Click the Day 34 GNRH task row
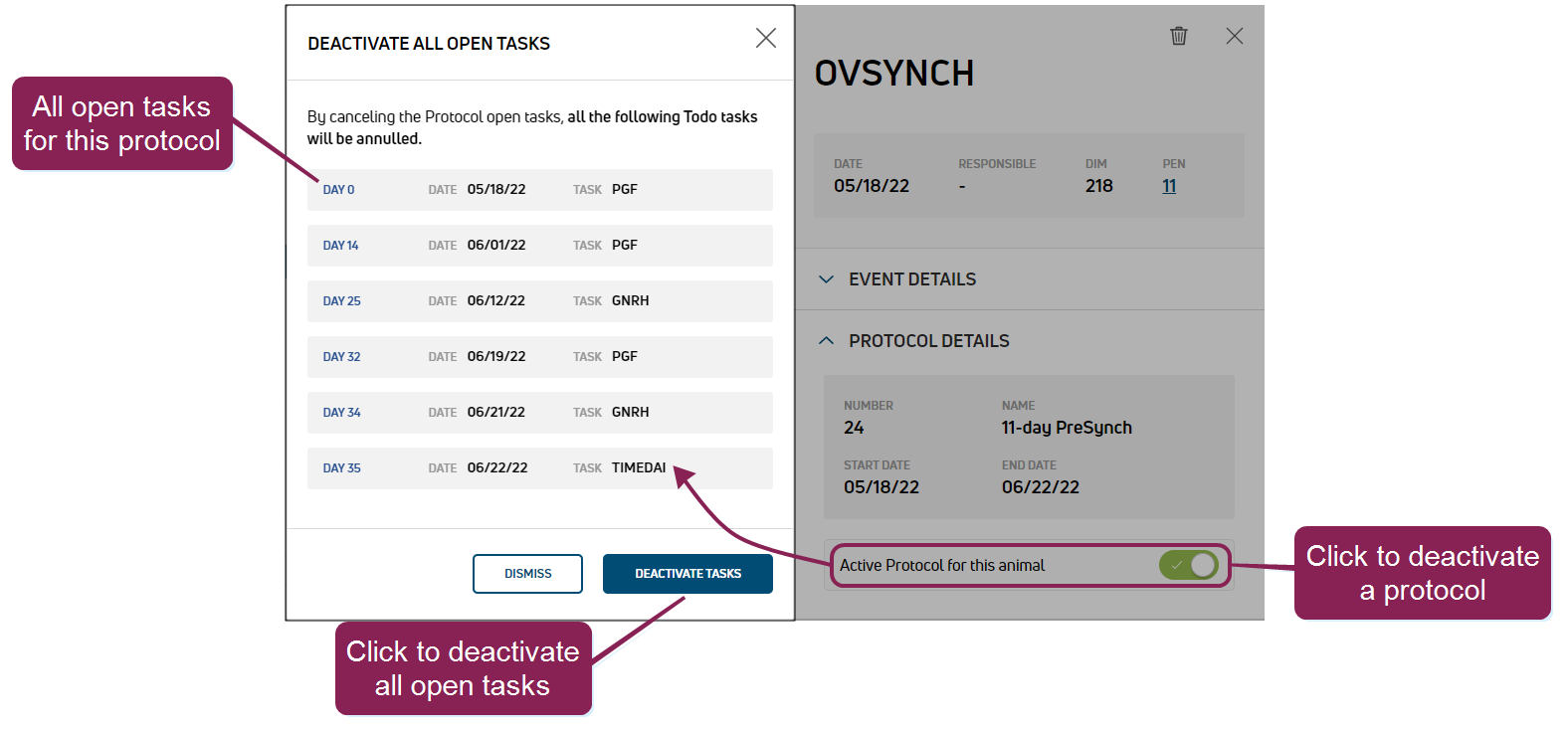 pyautogui.click(x=539, y=413)
